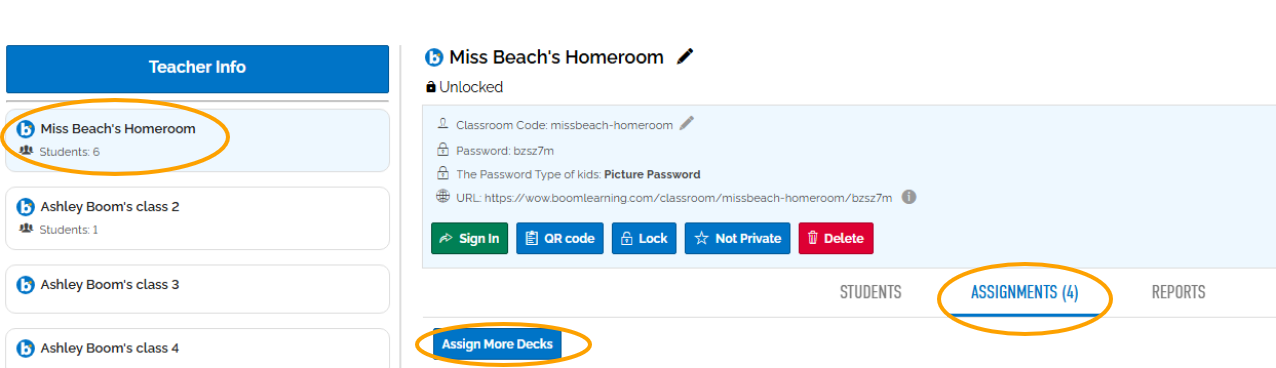Open the Reports tab

1178,292
